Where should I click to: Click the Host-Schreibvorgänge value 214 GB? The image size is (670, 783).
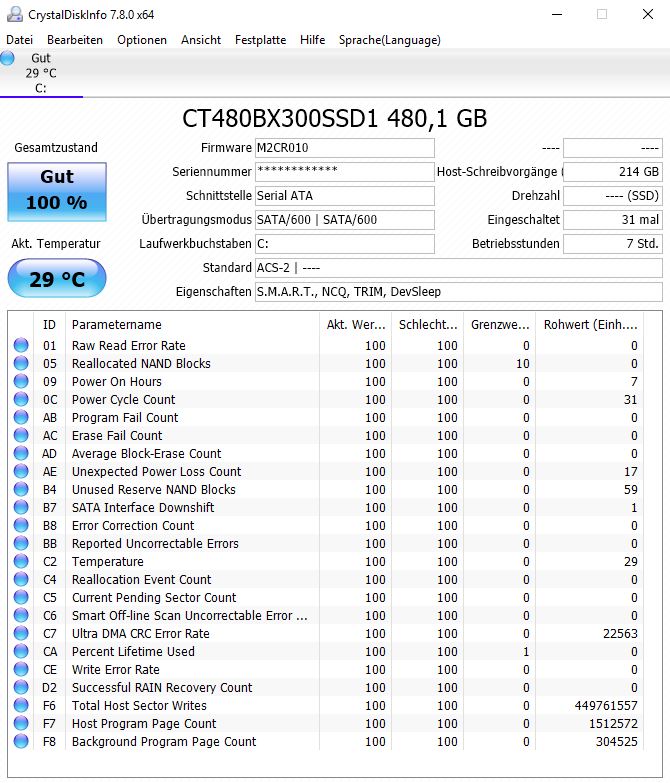613,172
